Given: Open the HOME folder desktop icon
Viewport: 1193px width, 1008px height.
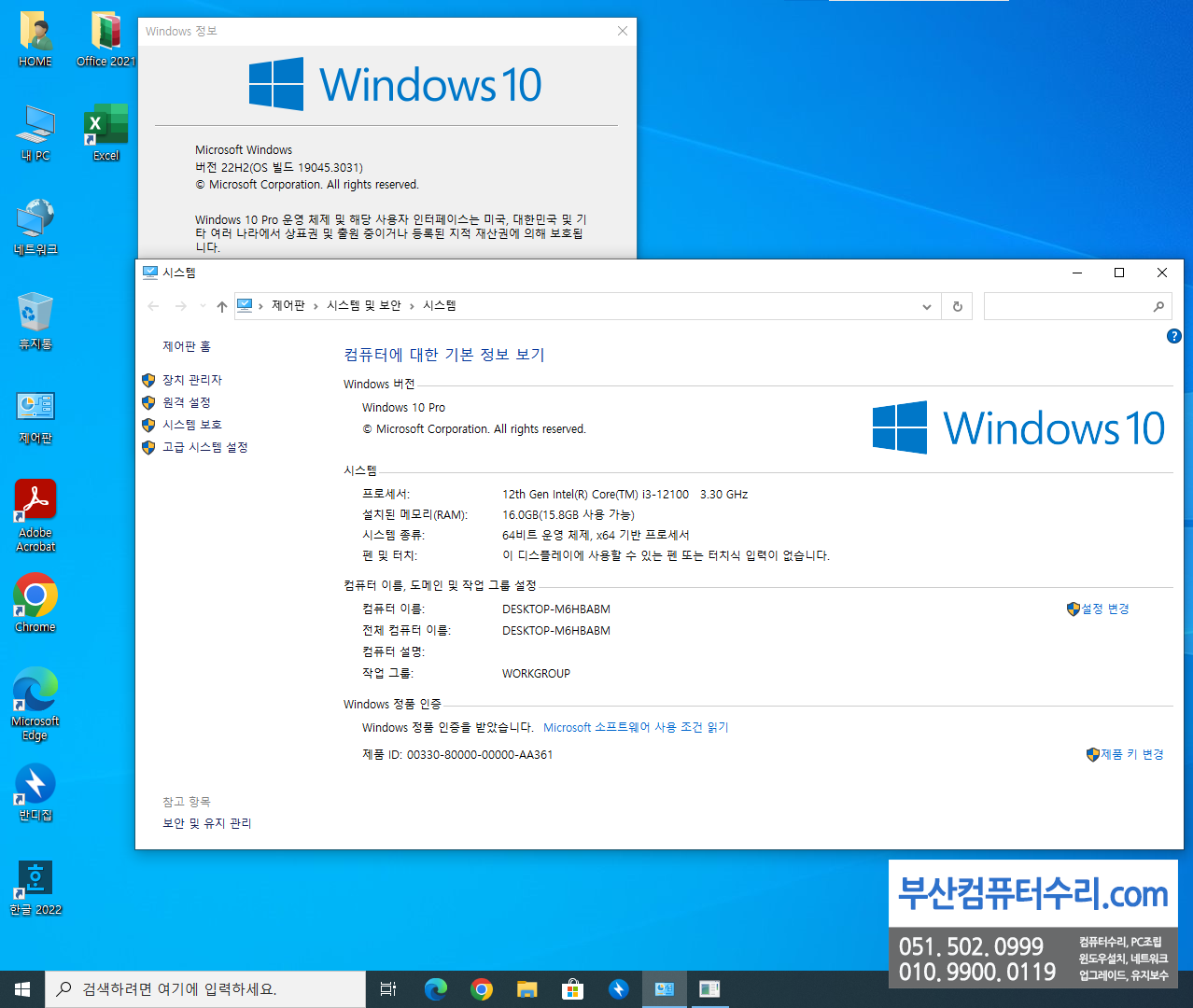Looking at the screenshot, I should [35, 39].
